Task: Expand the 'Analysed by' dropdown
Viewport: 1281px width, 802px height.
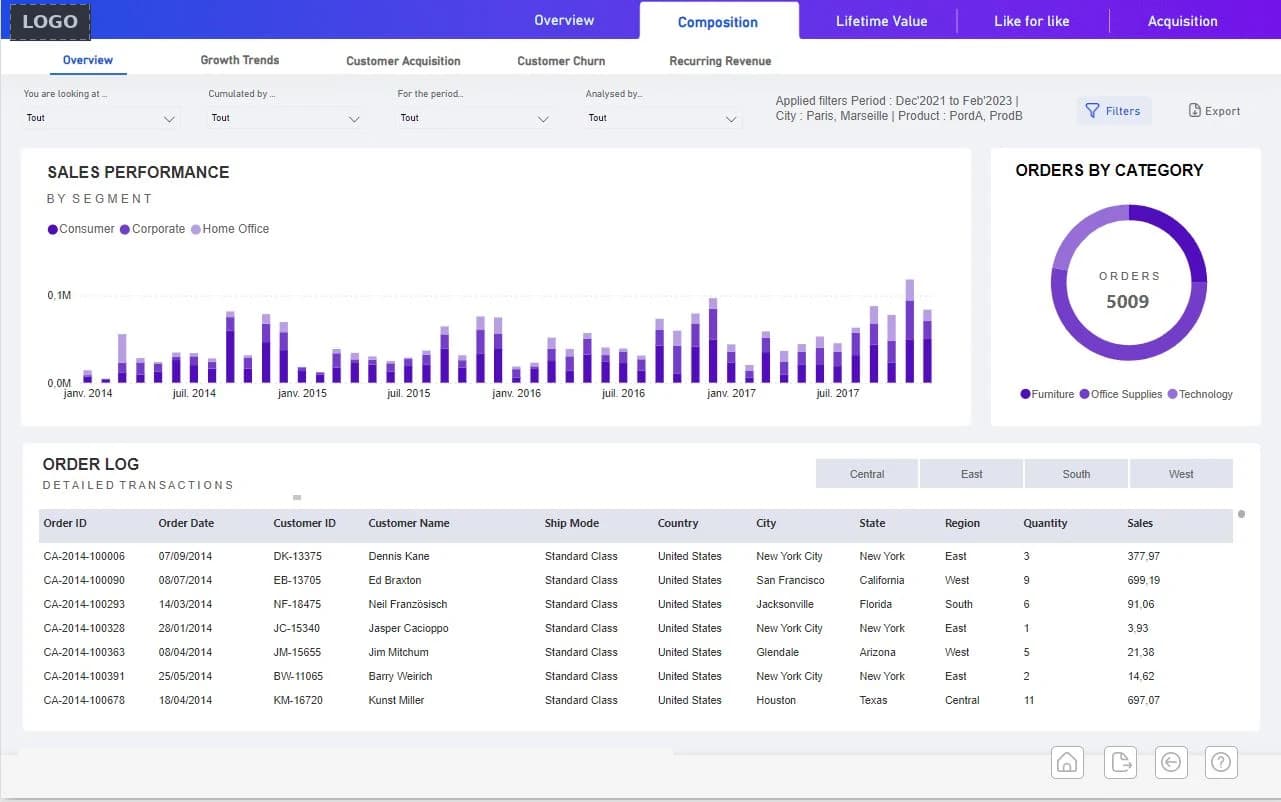Action: click(663, 118)
